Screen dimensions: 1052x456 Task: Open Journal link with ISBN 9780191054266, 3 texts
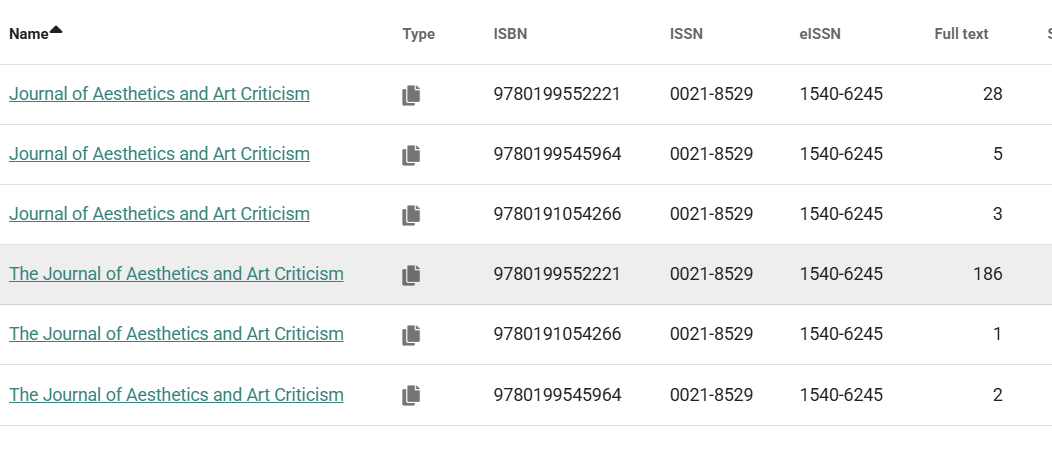pos(160,214)
